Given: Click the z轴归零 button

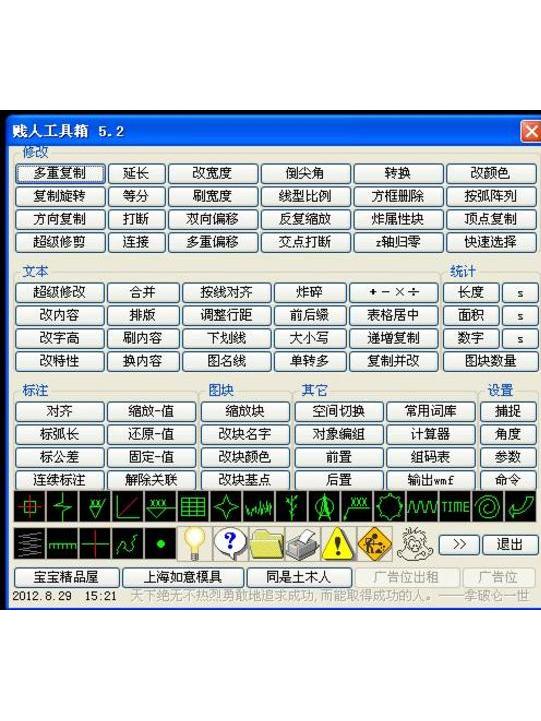Looking at the screenshot, I should [398, 242].
